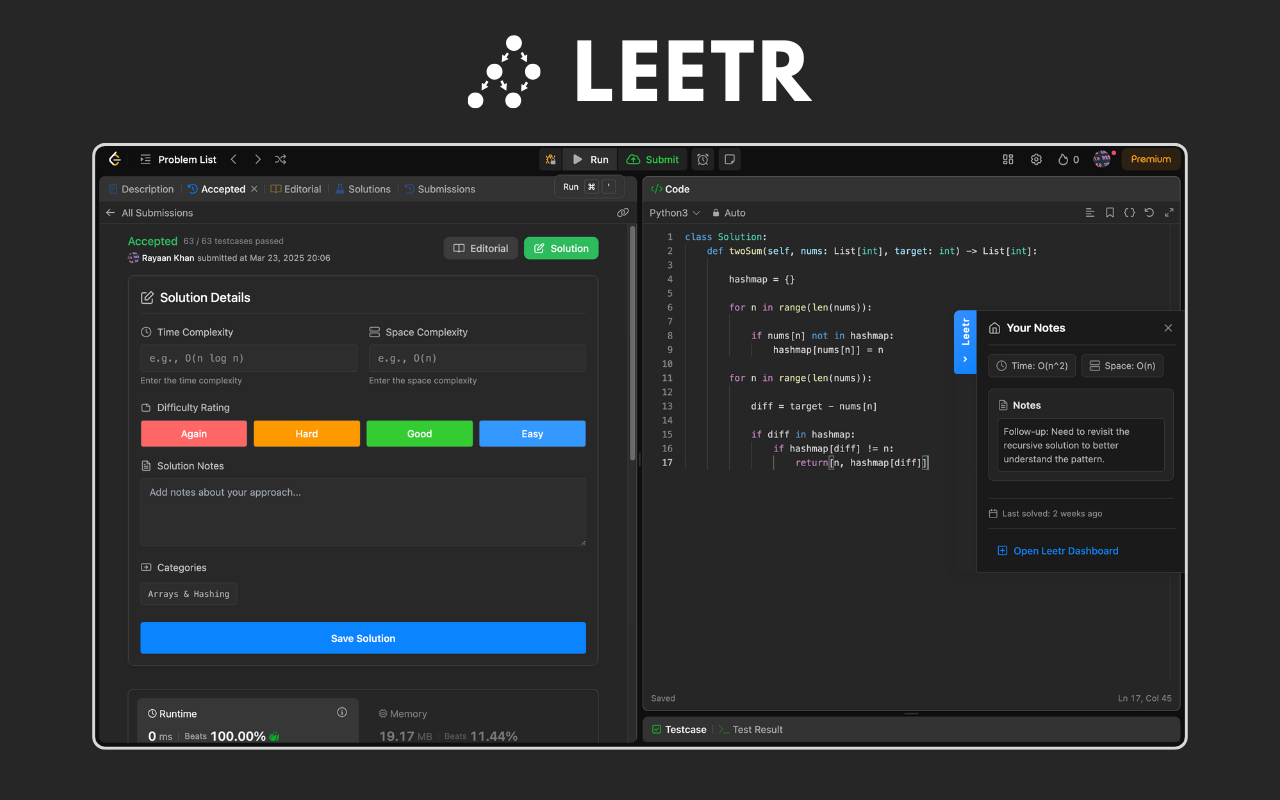Click the Premium button

(x=1151, y=159)
